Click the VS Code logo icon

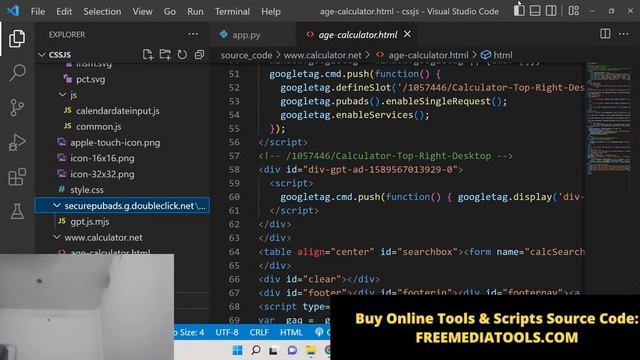tap(13, 11)
